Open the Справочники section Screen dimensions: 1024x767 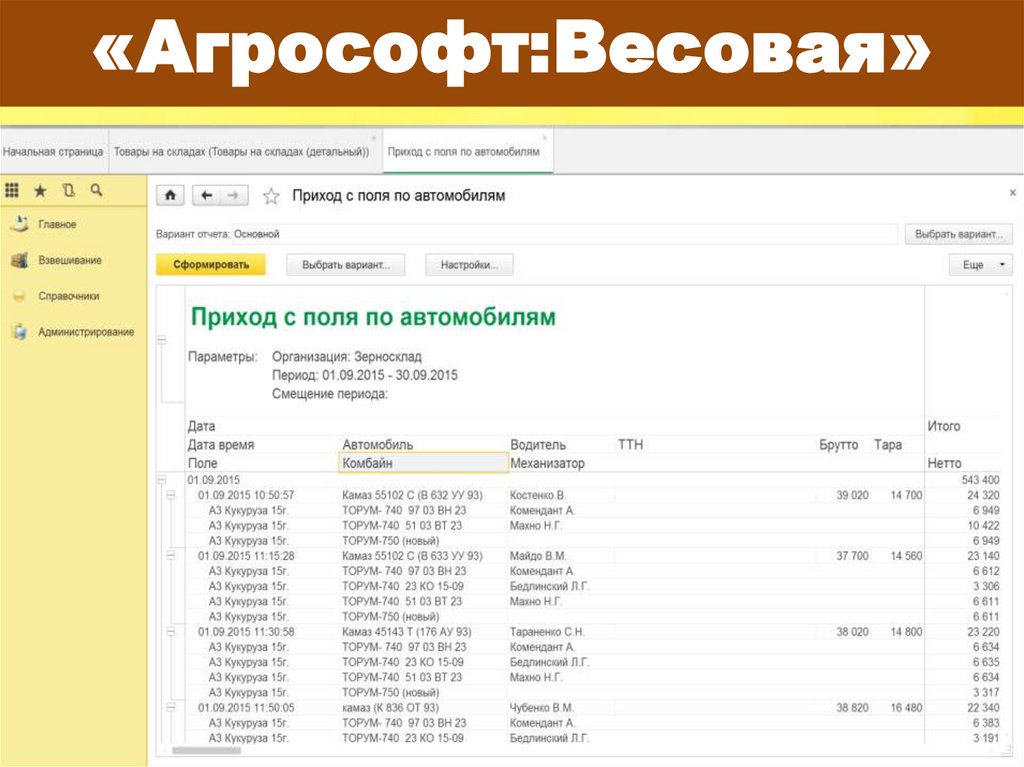(x=68, y=296)
